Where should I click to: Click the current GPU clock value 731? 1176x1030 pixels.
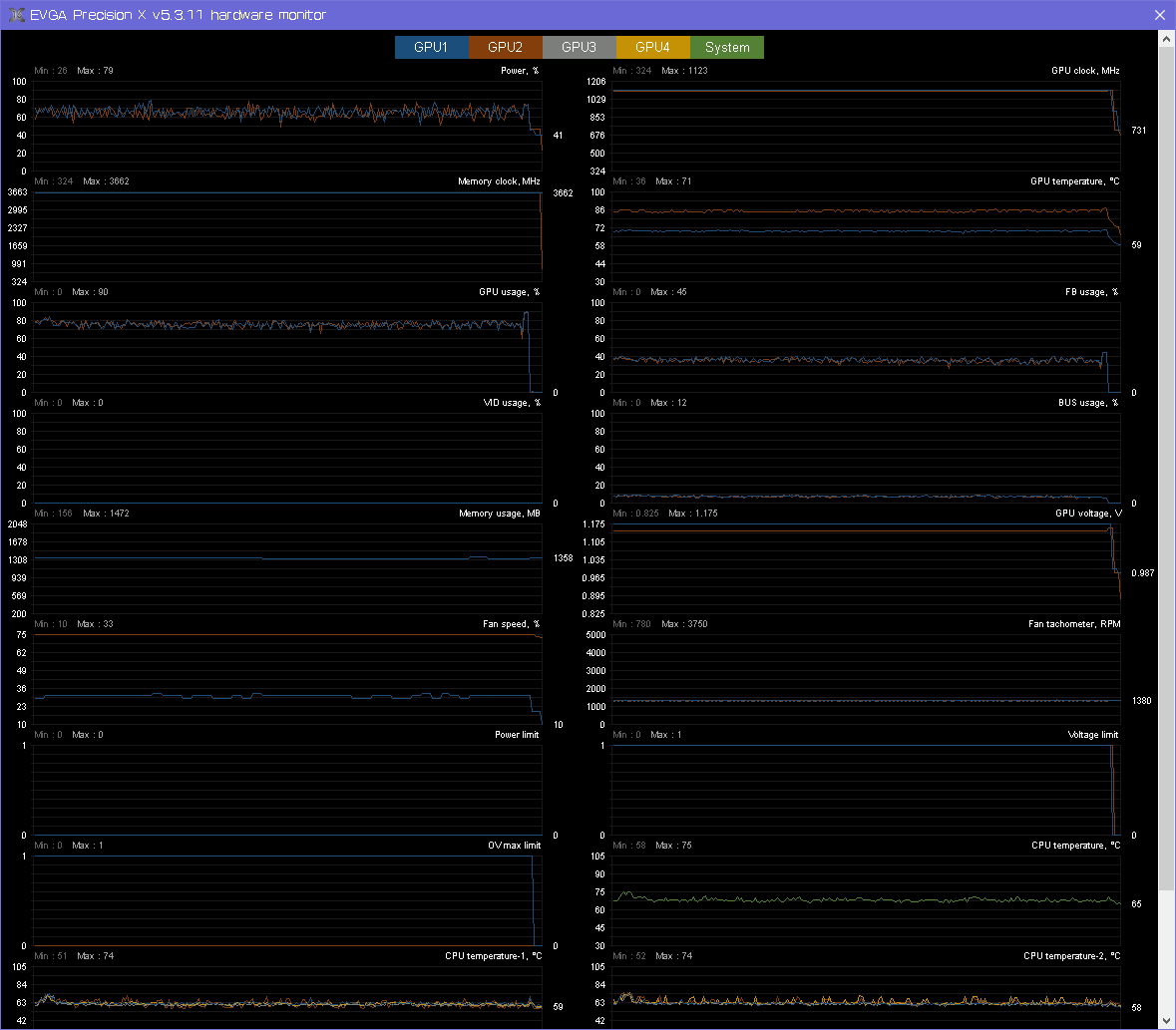point(1138,131)
